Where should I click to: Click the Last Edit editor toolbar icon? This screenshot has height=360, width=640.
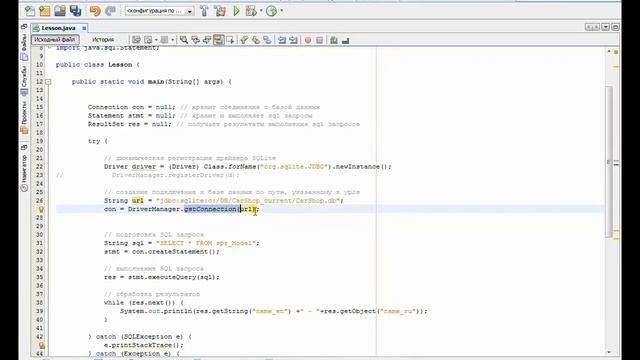(136, 40)
